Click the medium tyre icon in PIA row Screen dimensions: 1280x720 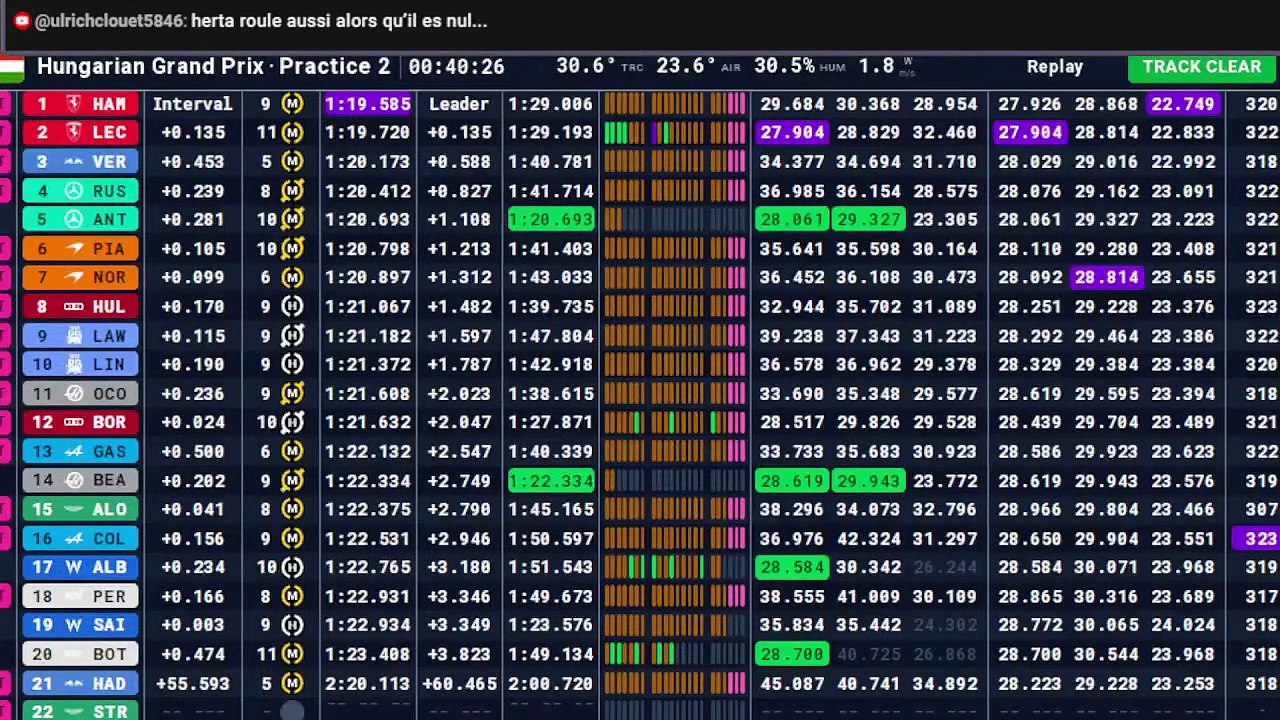click(x=292, y=248)
